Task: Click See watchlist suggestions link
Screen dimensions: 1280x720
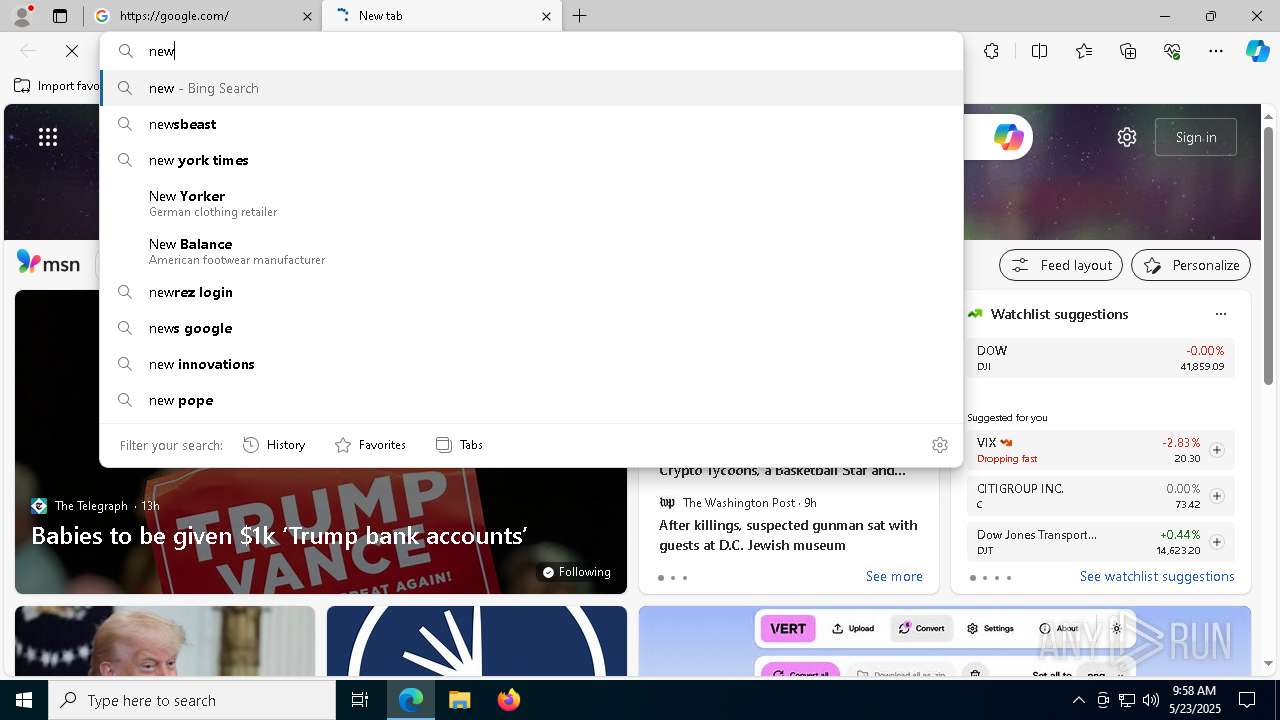Action: (1157, 576)
